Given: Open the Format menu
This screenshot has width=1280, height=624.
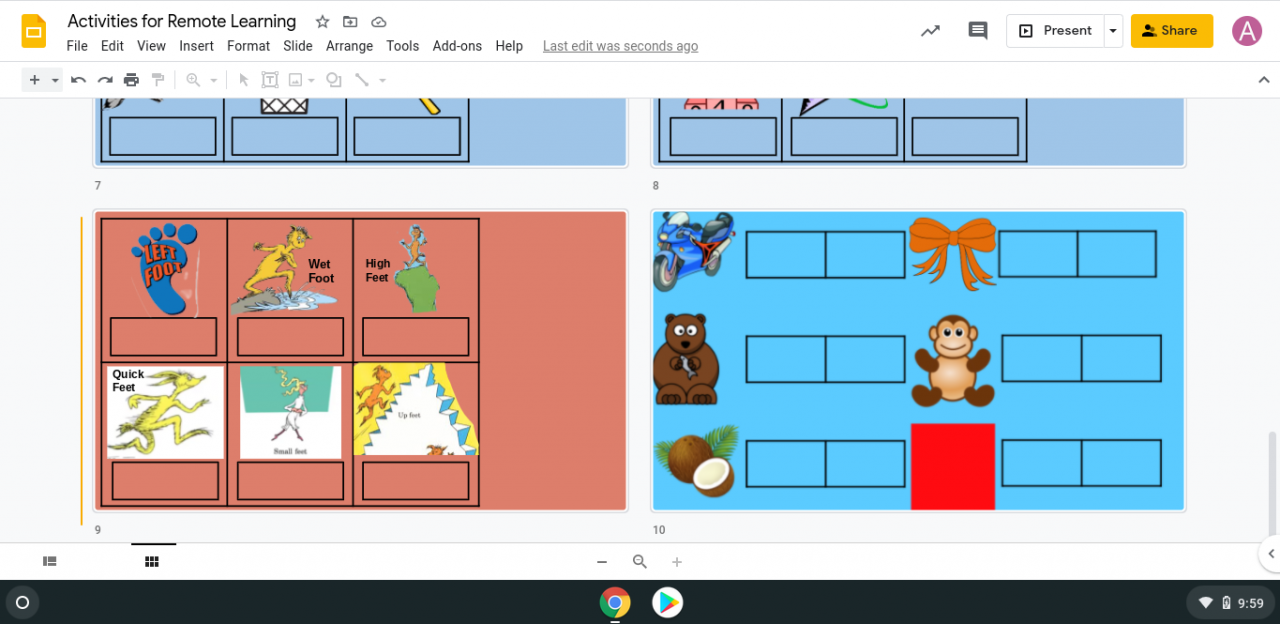Looking at the screenshot, I should [248, 46].
